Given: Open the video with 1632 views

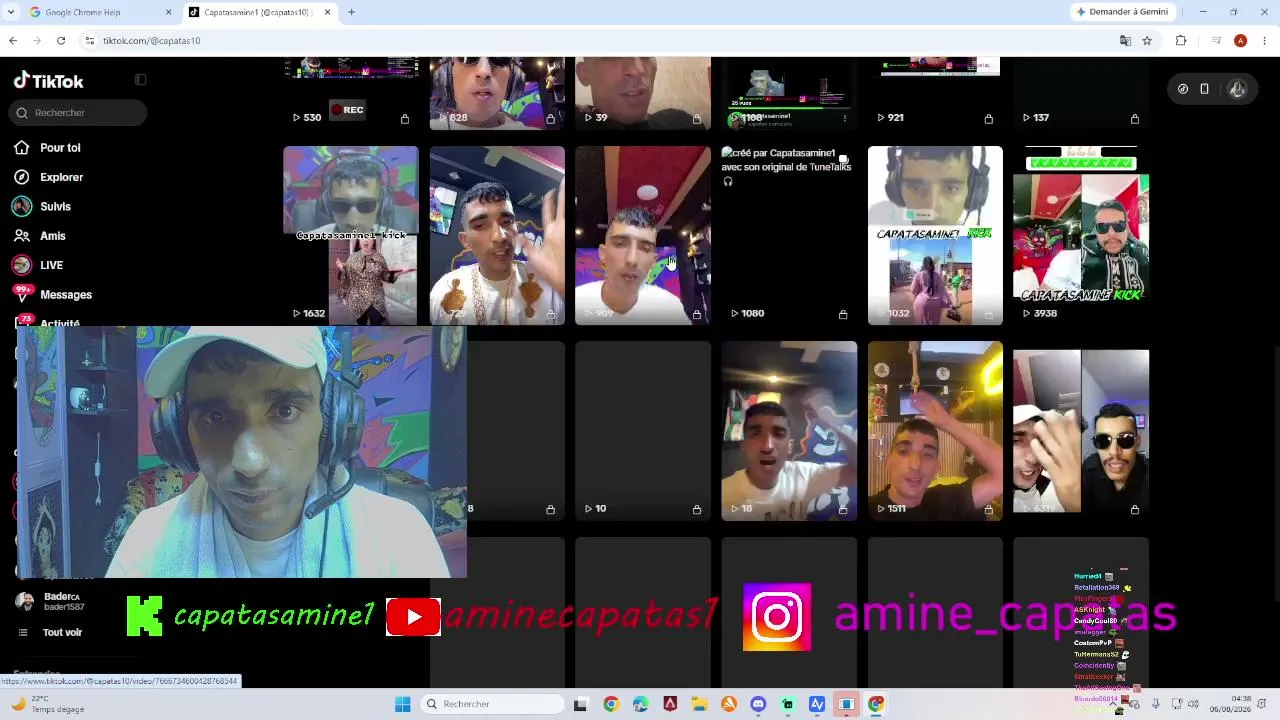Looking at the screenshot, I should tap(351, 236).
